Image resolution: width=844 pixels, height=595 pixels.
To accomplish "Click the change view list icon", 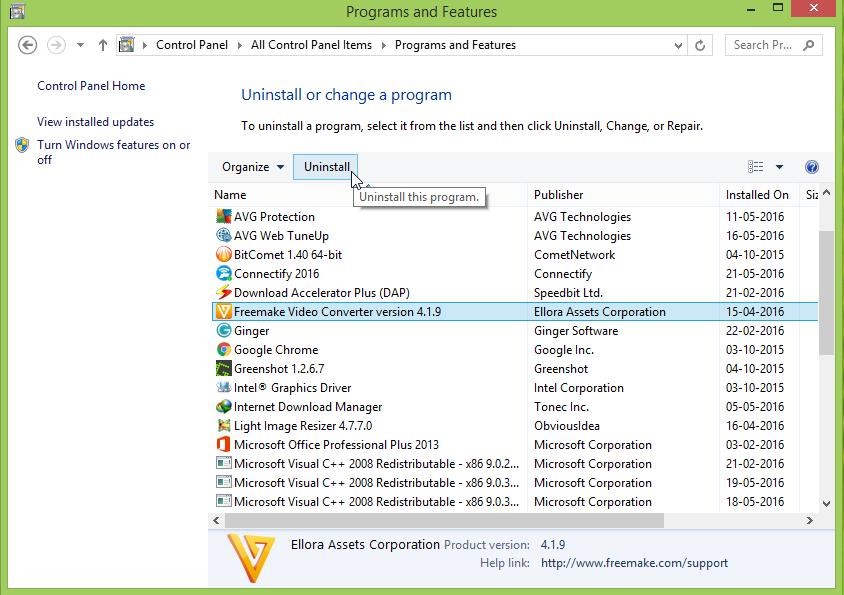I will [x=755, y=167].
